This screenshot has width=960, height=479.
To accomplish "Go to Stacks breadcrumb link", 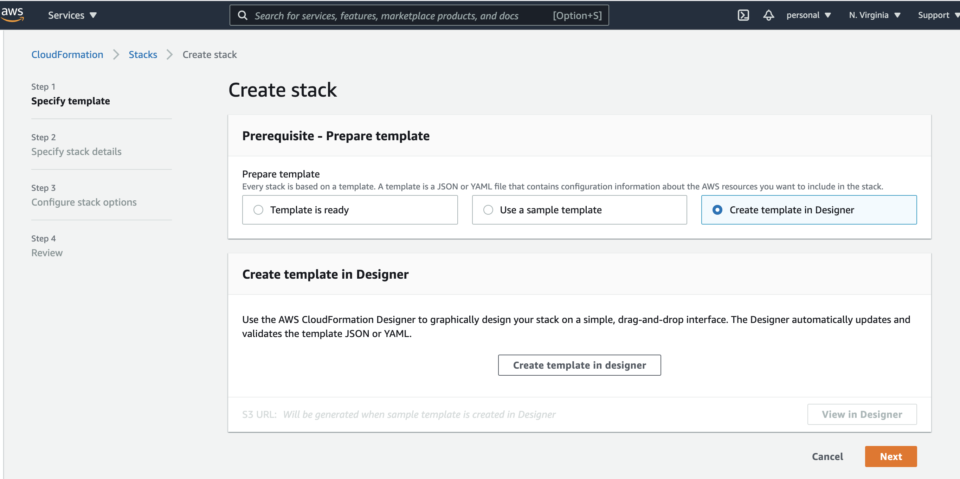I will click(x=143, y=55).
